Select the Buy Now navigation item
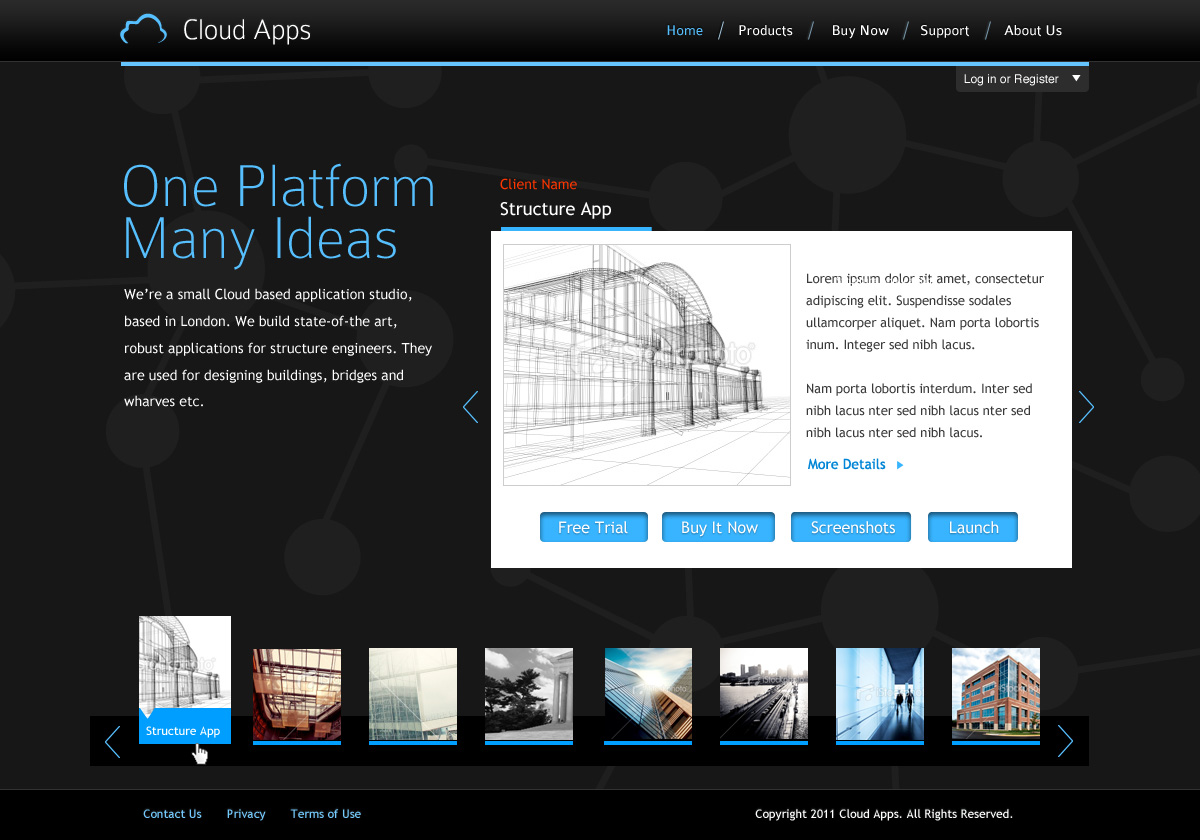 860,31
